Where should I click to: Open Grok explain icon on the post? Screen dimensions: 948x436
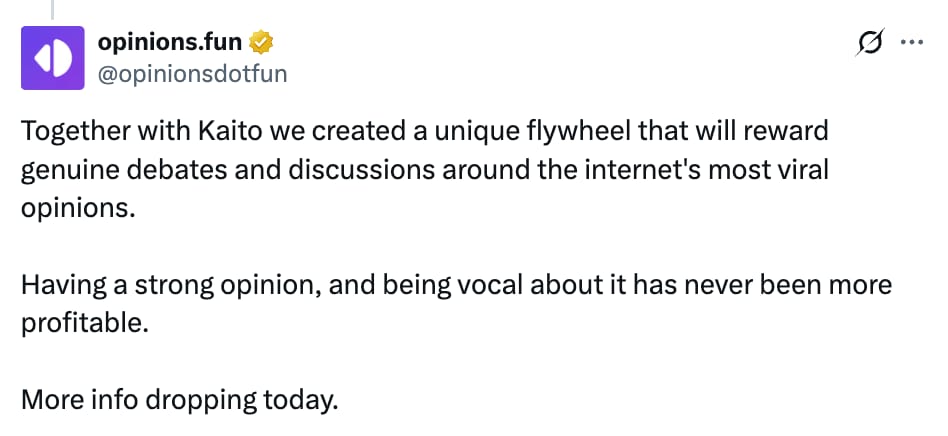[x=870, y=42]
